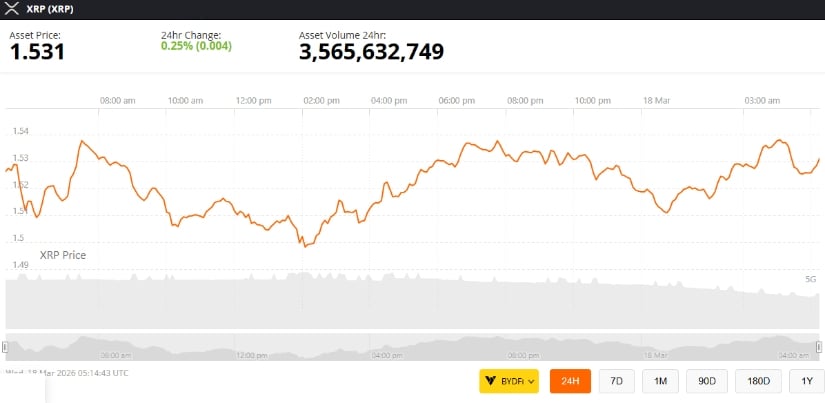
Task: Switch chart to 7D range
Action: click(616, 381)
